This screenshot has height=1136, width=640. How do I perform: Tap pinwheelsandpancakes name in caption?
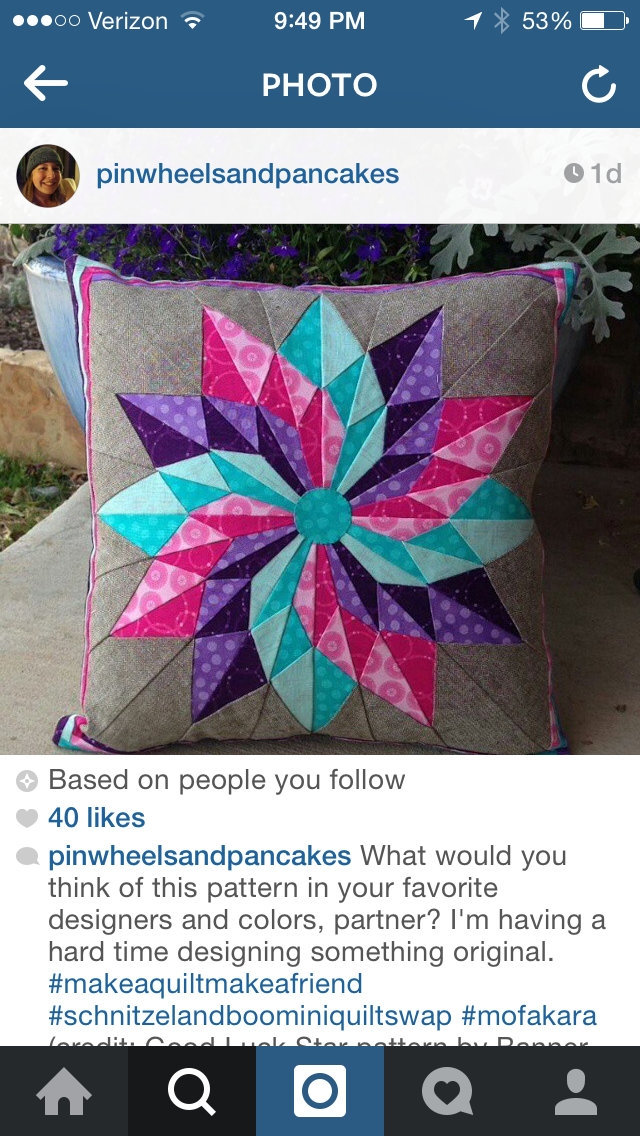tap(200, 856)
